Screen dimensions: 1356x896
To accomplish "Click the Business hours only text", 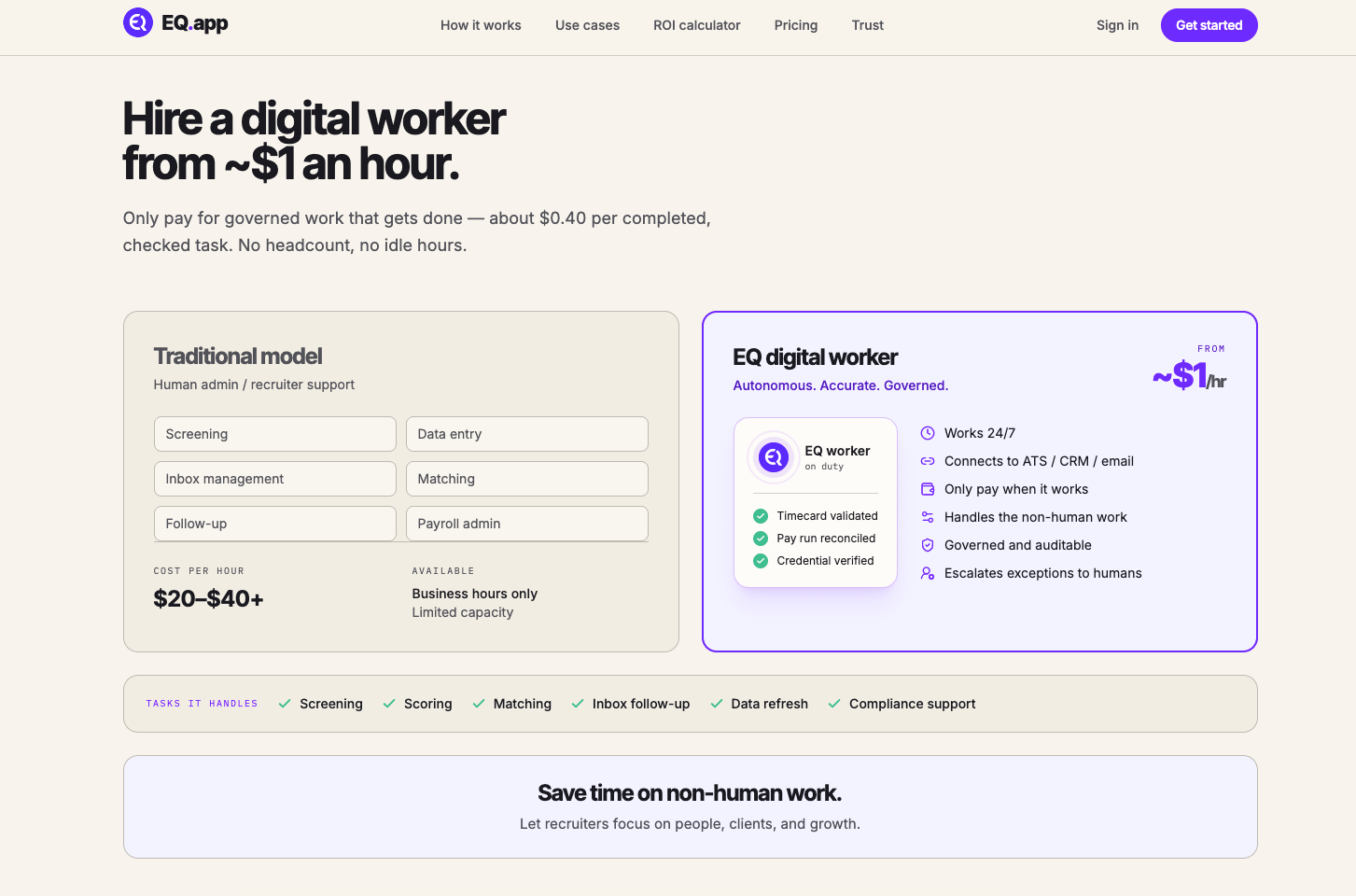I will [475, 594].
